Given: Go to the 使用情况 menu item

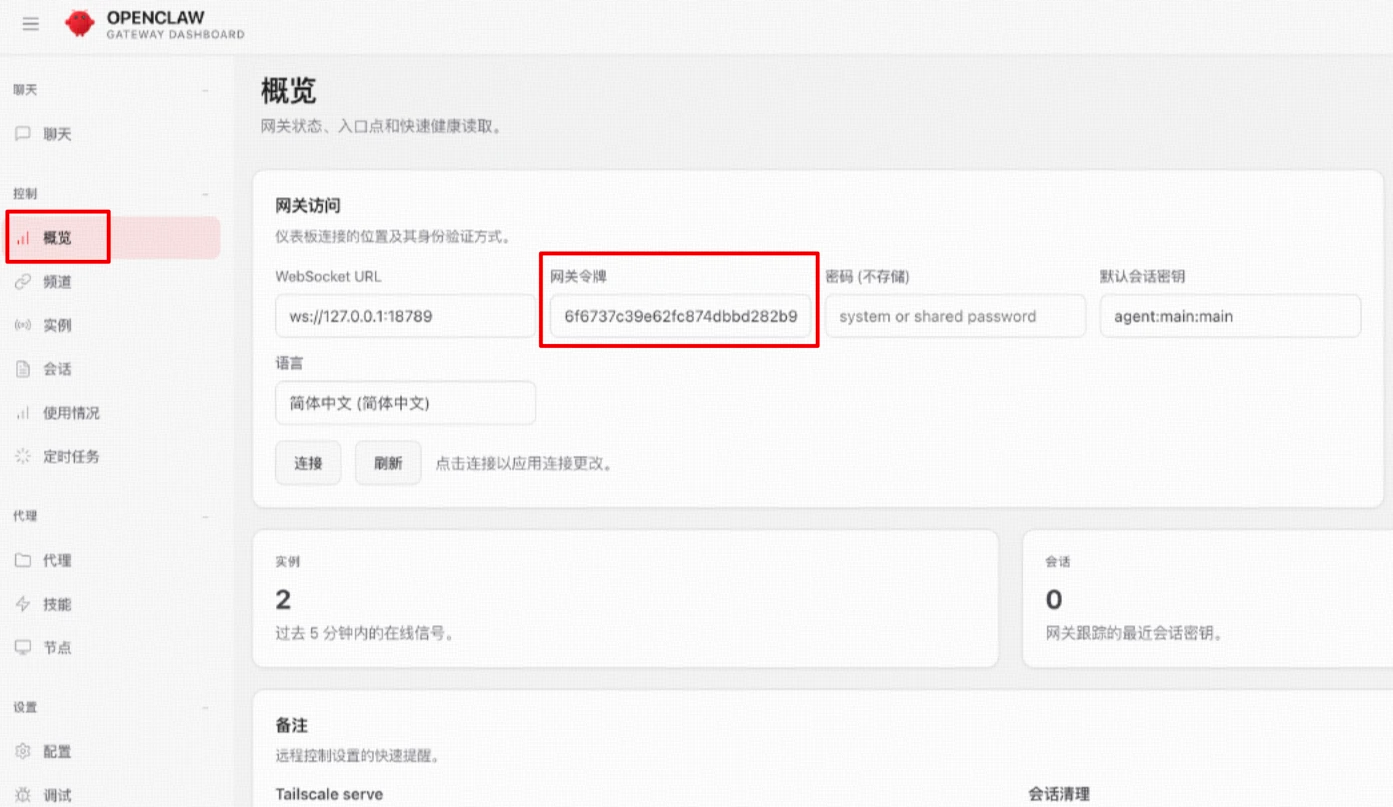Looking at the screenshot, I should point(70,413).
